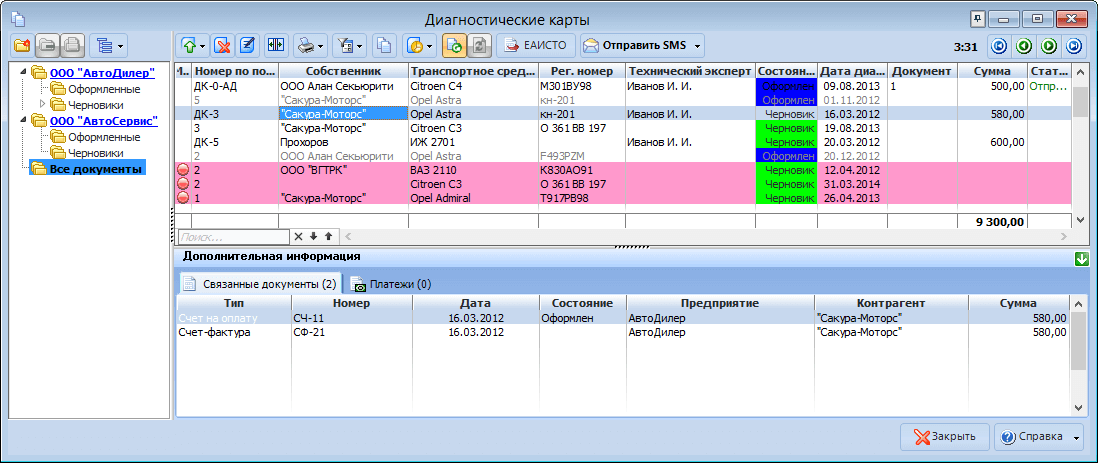Select the green Черновик cell dated 20.03.2012
Viewport: 1098px width, 463px height.
(x=786, y=142)
